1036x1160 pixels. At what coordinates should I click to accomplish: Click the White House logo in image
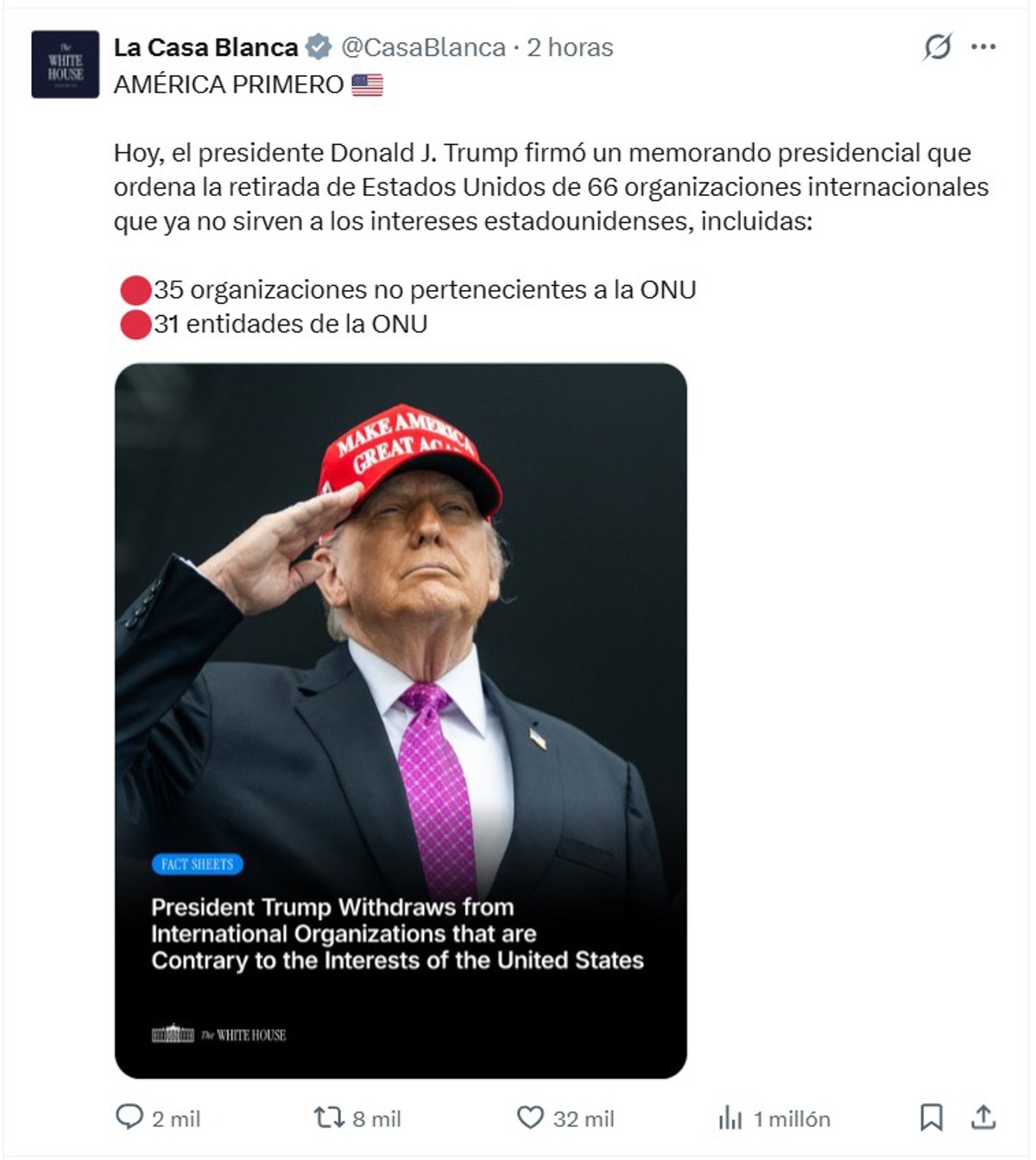pyautogui.click(x=218, y=1034)
